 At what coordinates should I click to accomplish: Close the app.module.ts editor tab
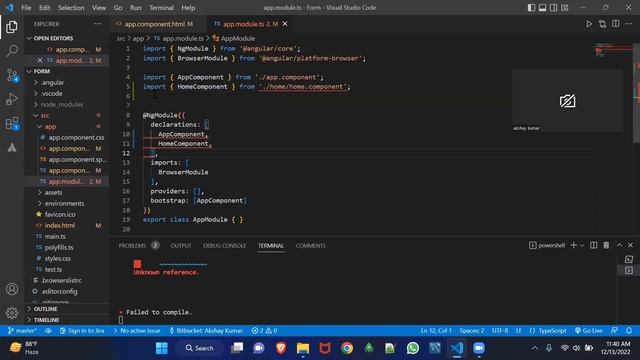click(x=285, y=24)
